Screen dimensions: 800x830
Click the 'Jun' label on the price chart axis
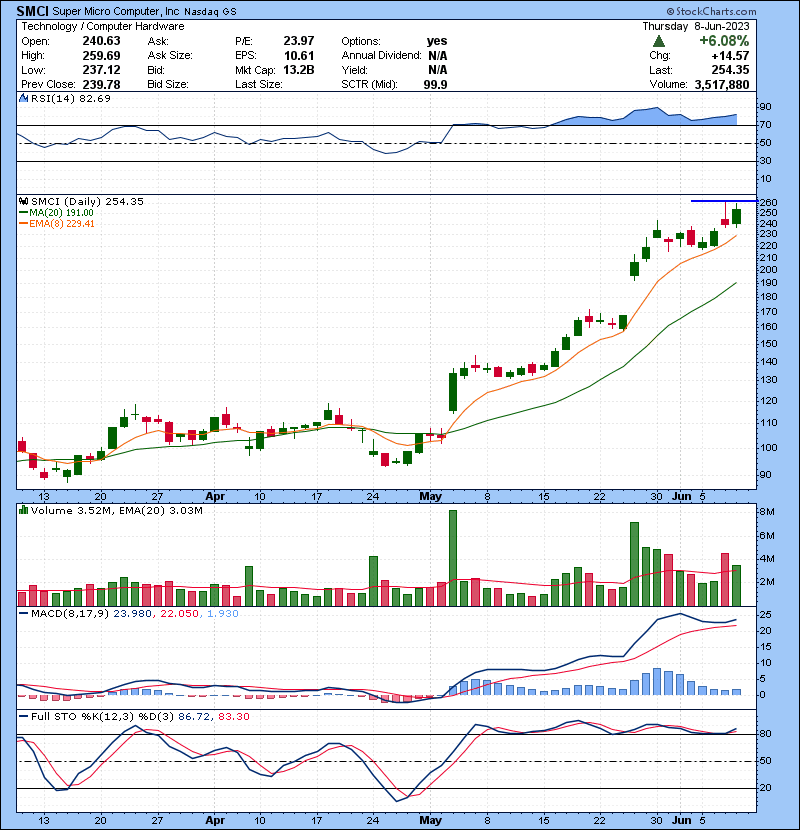click(681, 496)
